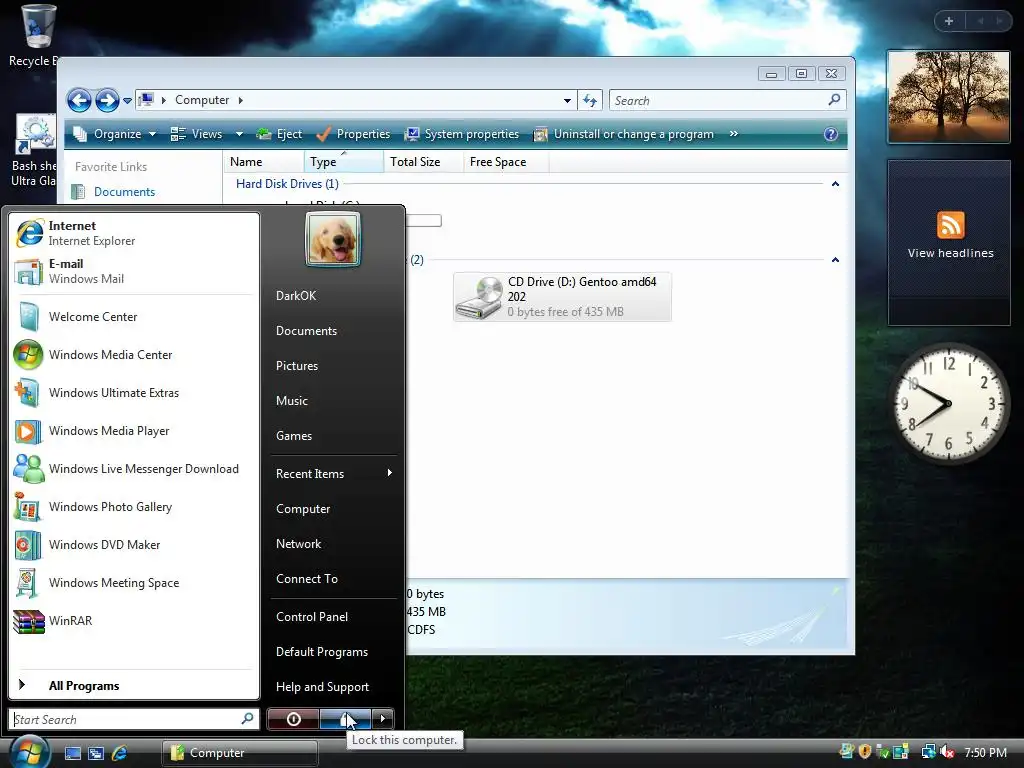Image resolution: width=1024 pixels, height=768 pixels.
Task: Open Windows Live Messenger Download
Action: pyautogui.click(x=134, y=469)
